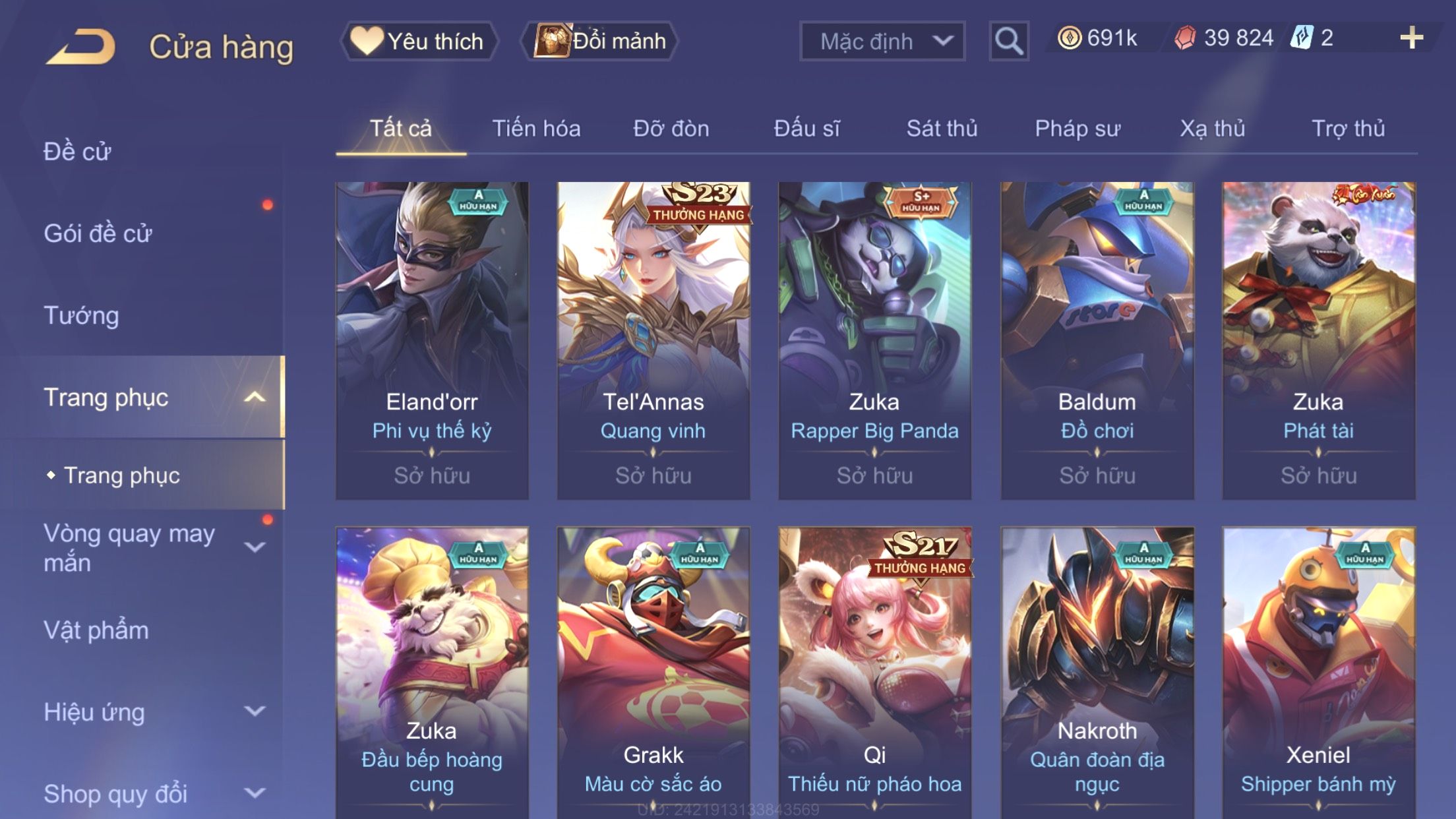Switch to the Tiến hóa tab
This screenshot has height=819, width=1456.
[x=536, y=129]
